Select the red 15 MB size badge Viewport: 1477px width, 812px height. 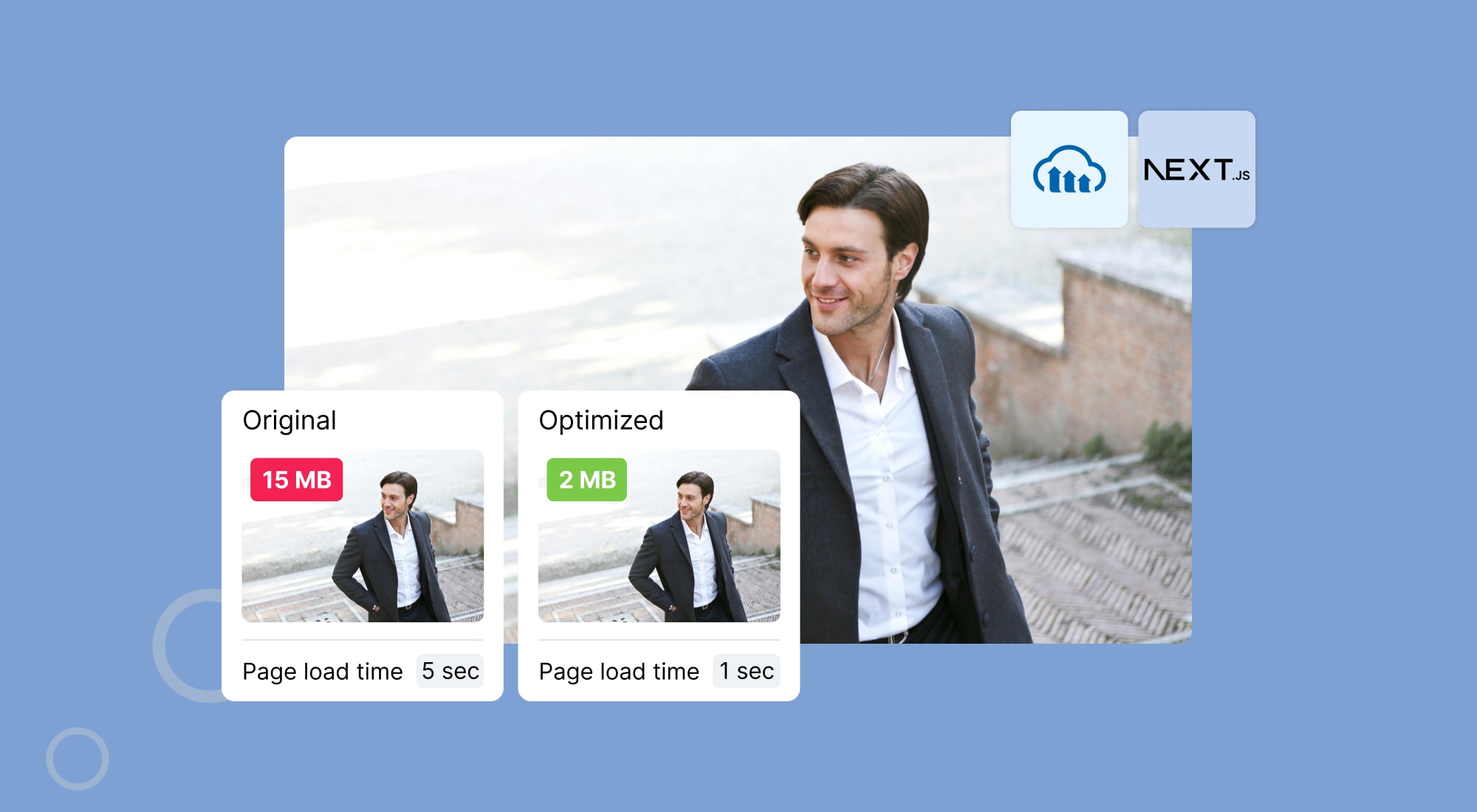pos(296,480)
